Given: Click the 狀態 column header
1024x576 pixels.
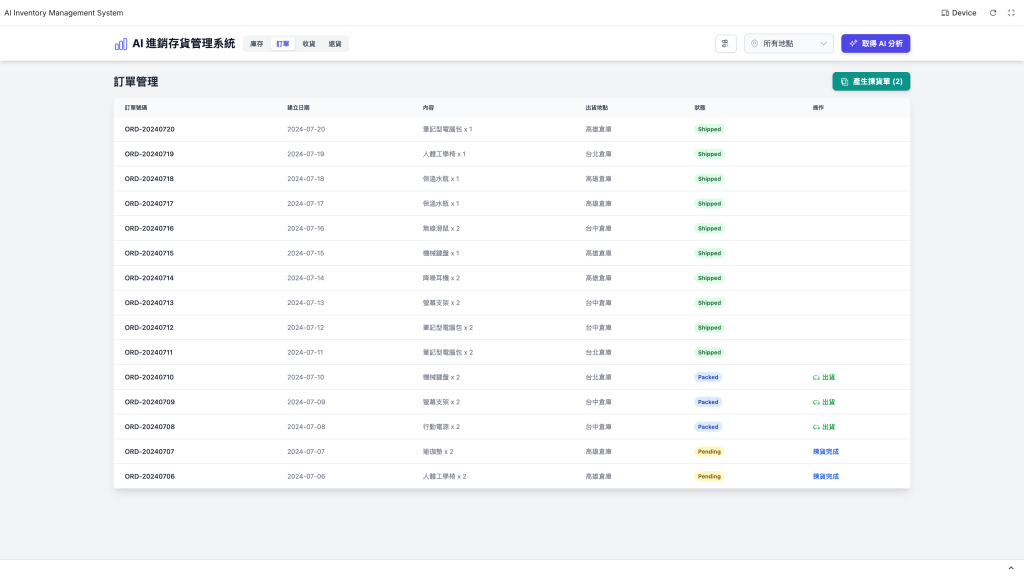Looking at the screenshot, I should (700, 108).
